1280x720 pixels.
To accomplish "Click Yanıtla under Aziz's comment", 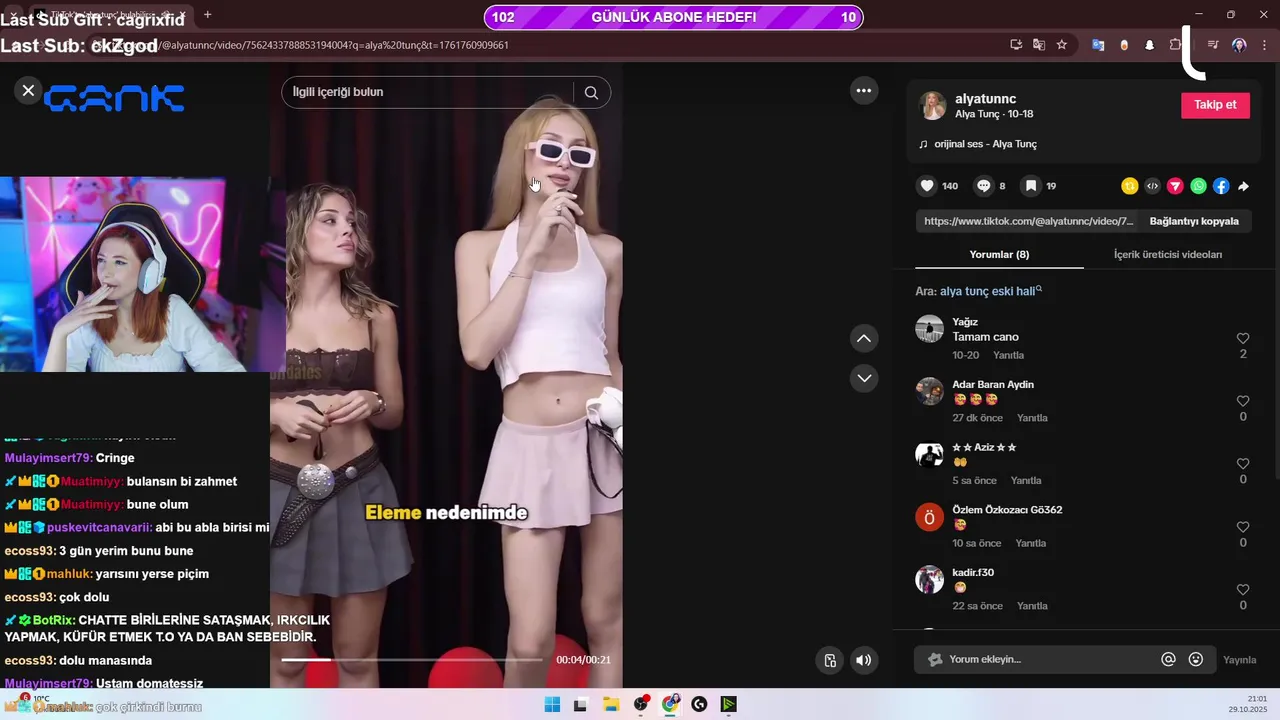I will (1026, 481).
